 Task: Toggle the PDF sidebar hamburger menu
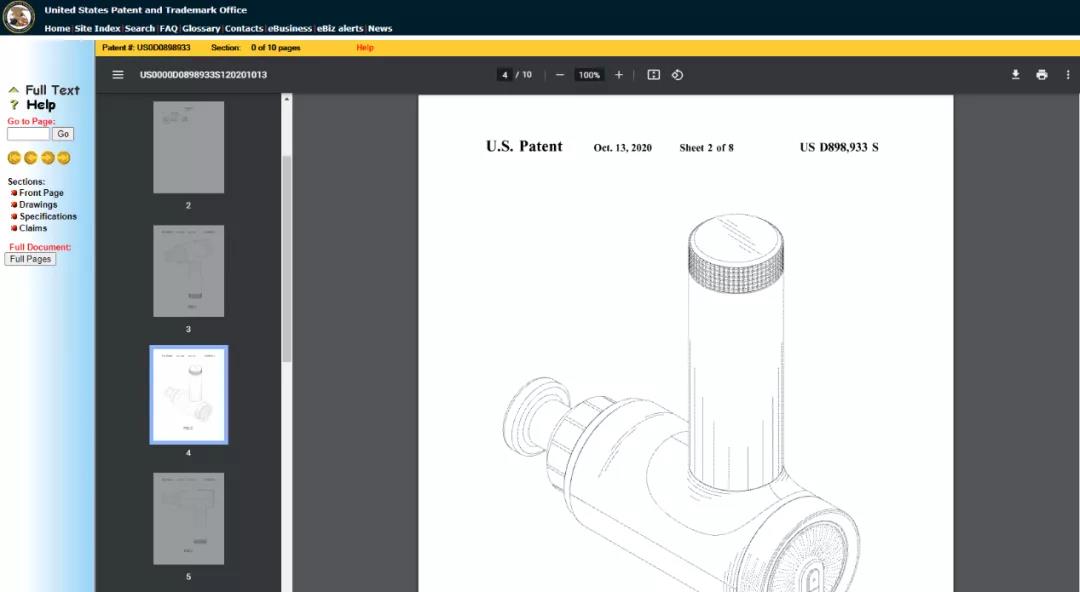tap(118, 74)
